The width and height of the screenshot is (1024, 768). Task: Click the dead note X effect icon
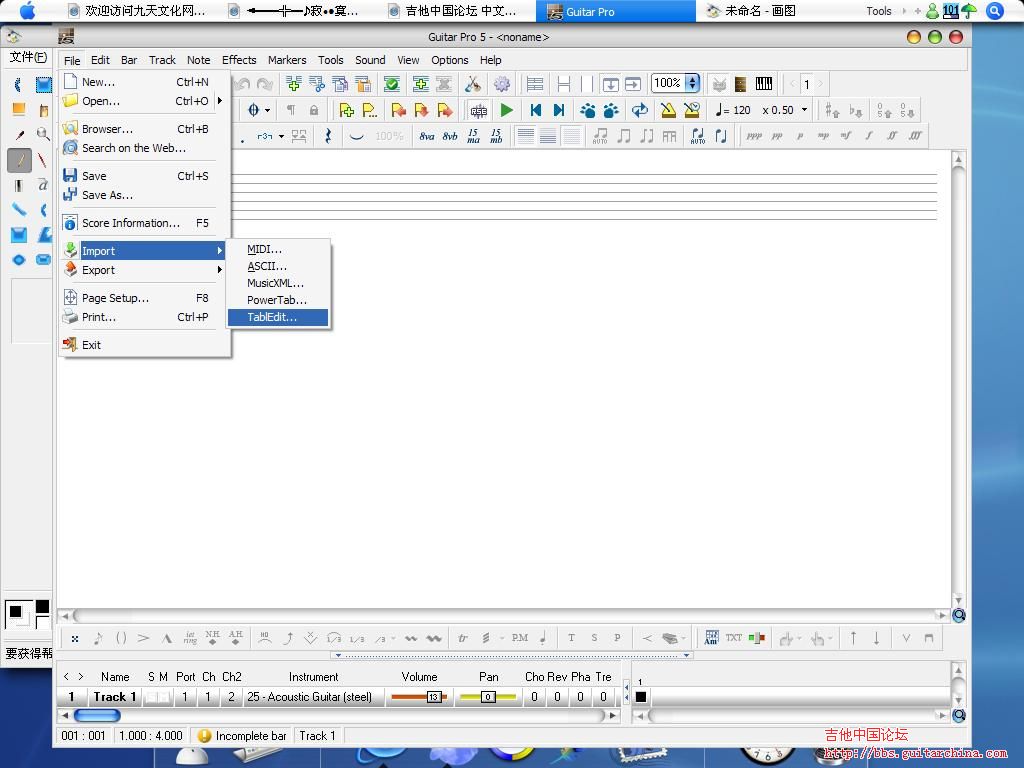point(75,639)
